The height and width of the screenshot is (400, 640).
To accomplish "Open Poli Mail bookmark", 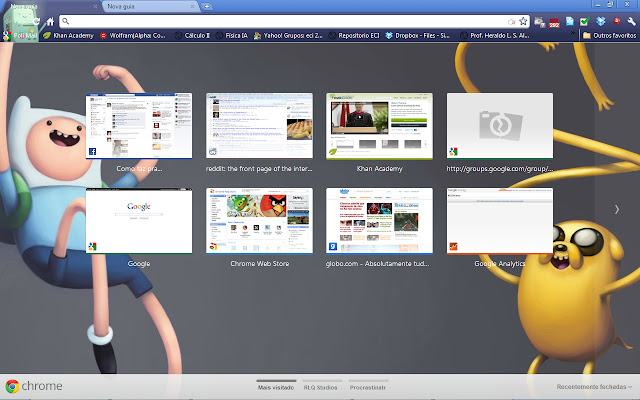I will coord(21,36).
